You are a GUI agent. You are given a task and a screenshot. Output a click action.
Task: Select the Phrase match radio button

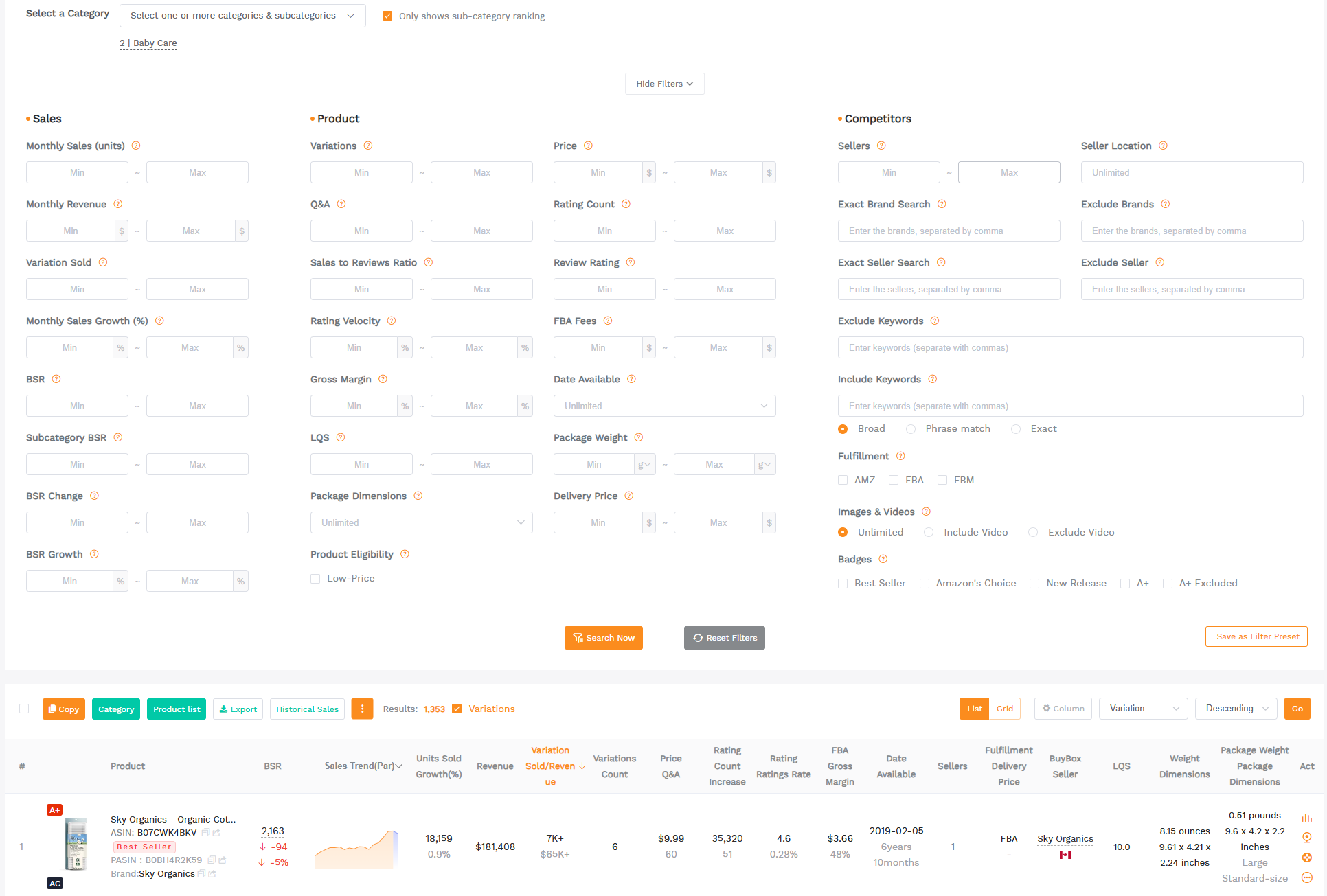911,428
